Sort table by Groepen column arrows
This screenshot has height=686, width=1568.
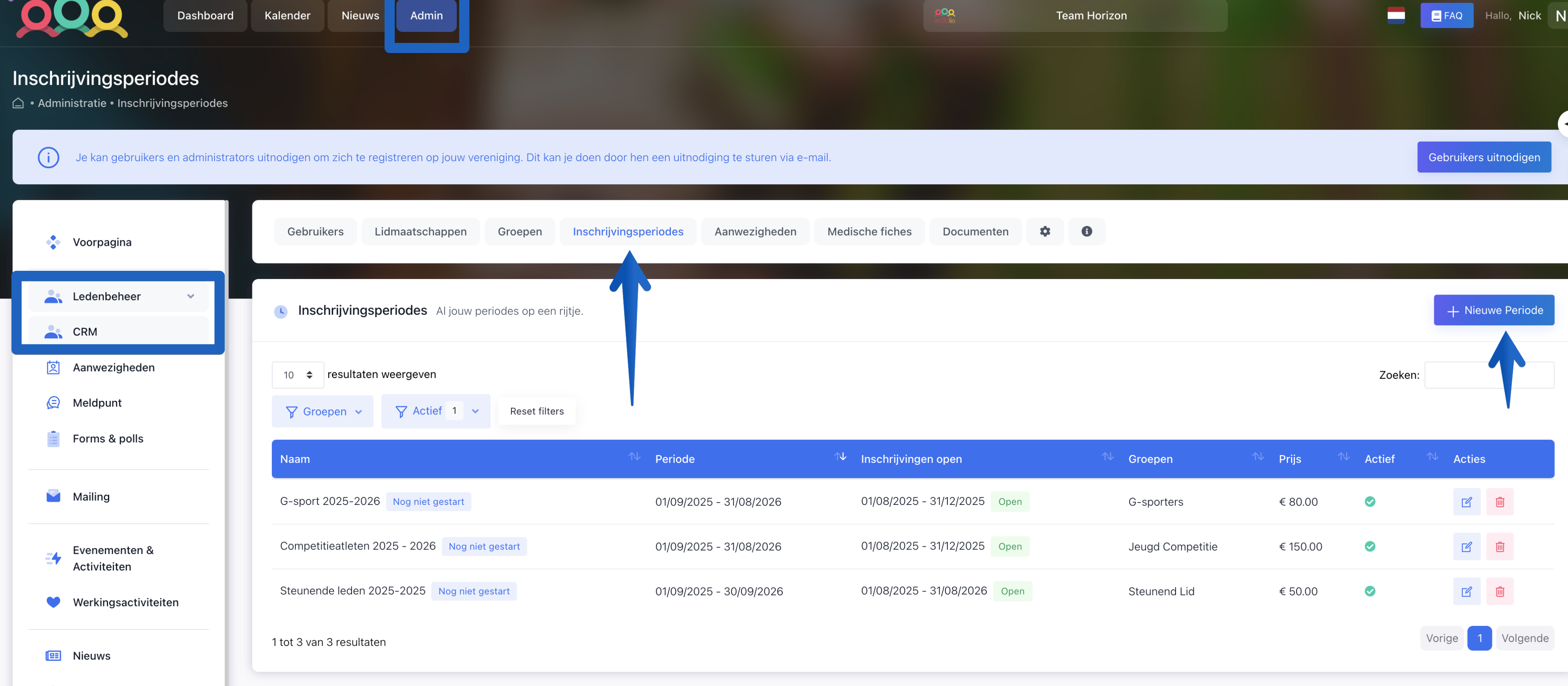1258,457
